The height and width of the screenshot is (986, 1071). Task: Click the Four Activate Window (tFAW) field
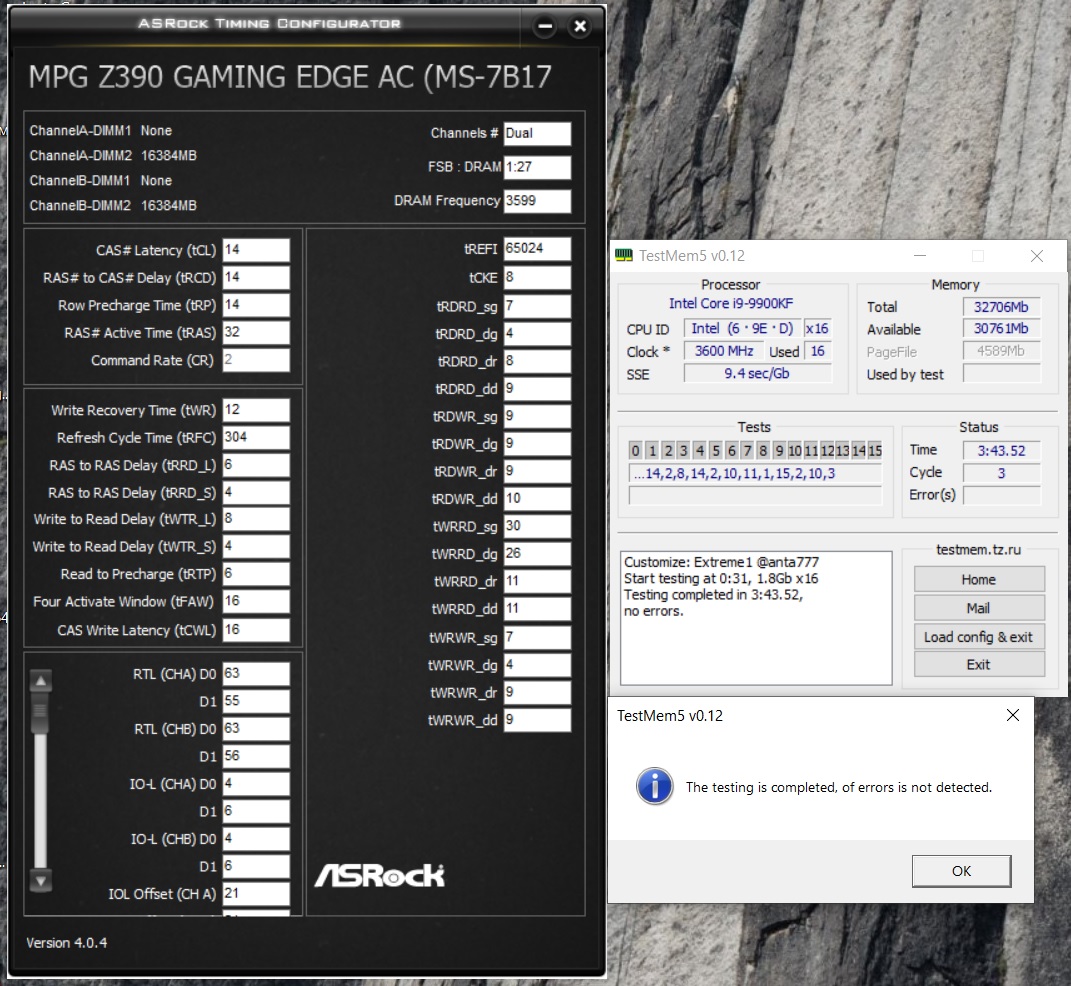[x=256, y=601]
